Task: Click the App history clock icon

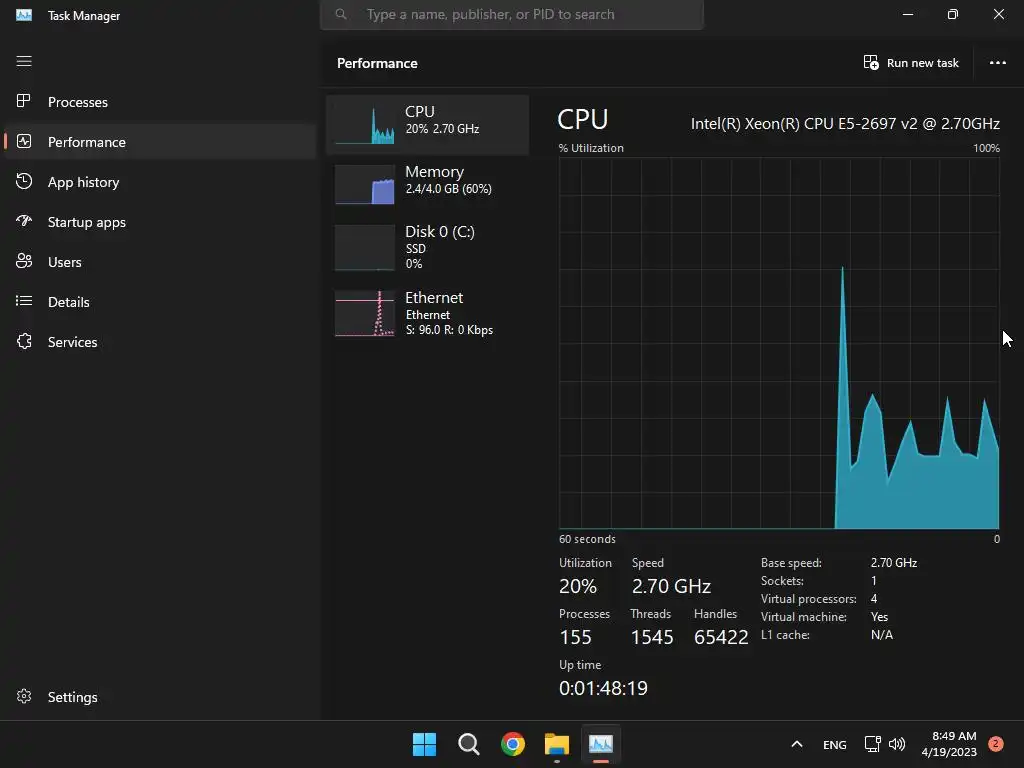Action: [24, 181]
